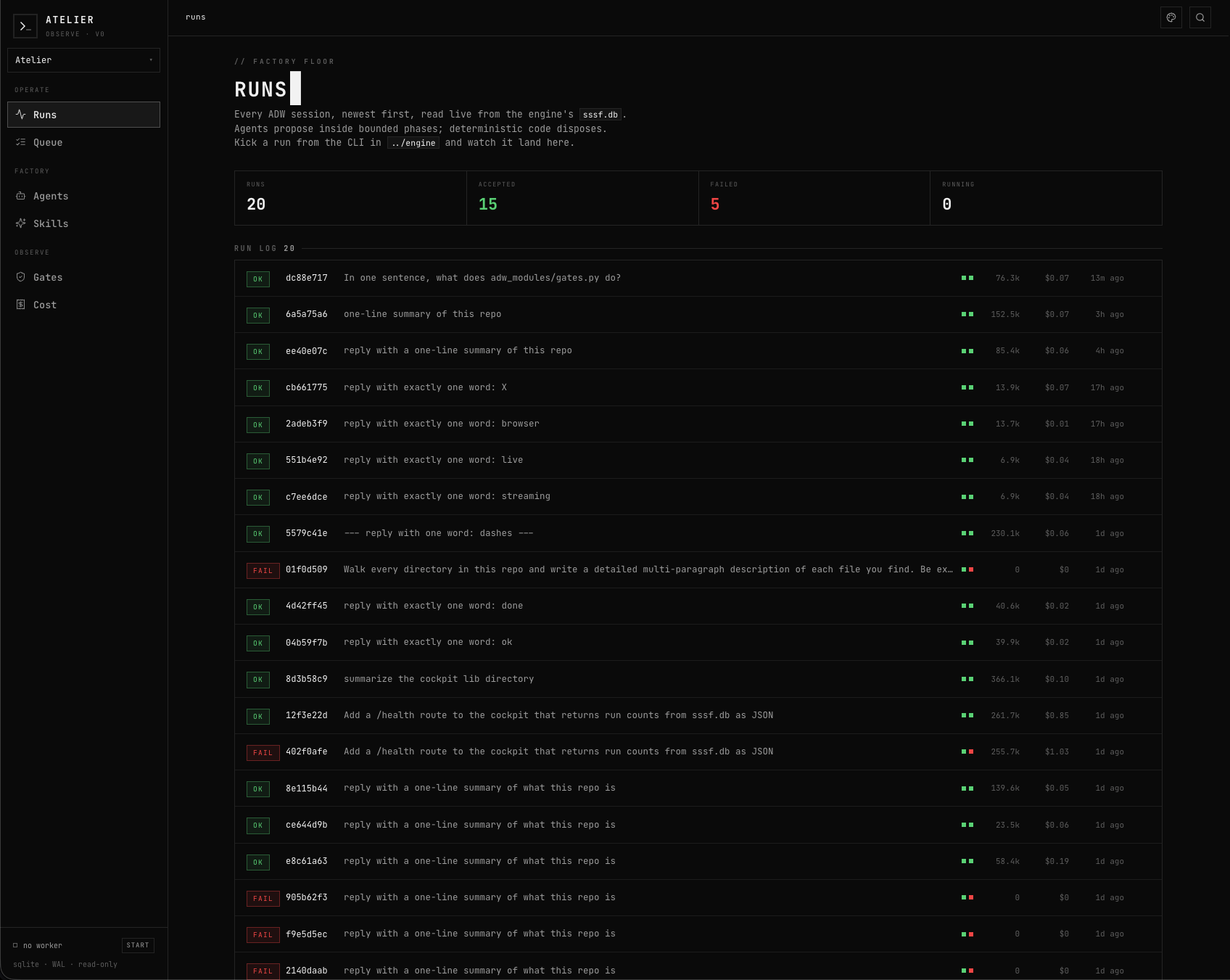Click prompt 'reply with one word: dashes'
This screenshot has height=980, width=1230.
(x=439, y=533)
